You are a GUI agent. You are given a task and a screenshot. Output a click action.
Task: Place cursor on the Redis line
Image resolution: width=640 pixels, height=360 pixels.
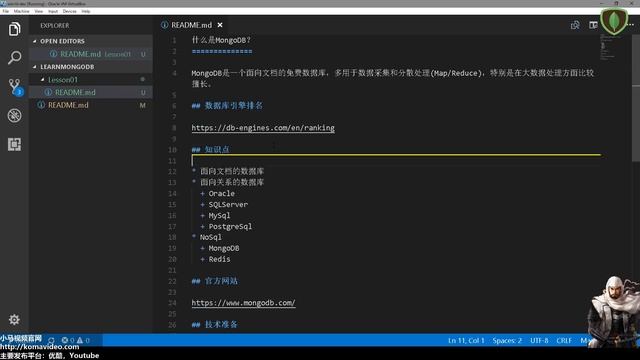pos(219,259)
